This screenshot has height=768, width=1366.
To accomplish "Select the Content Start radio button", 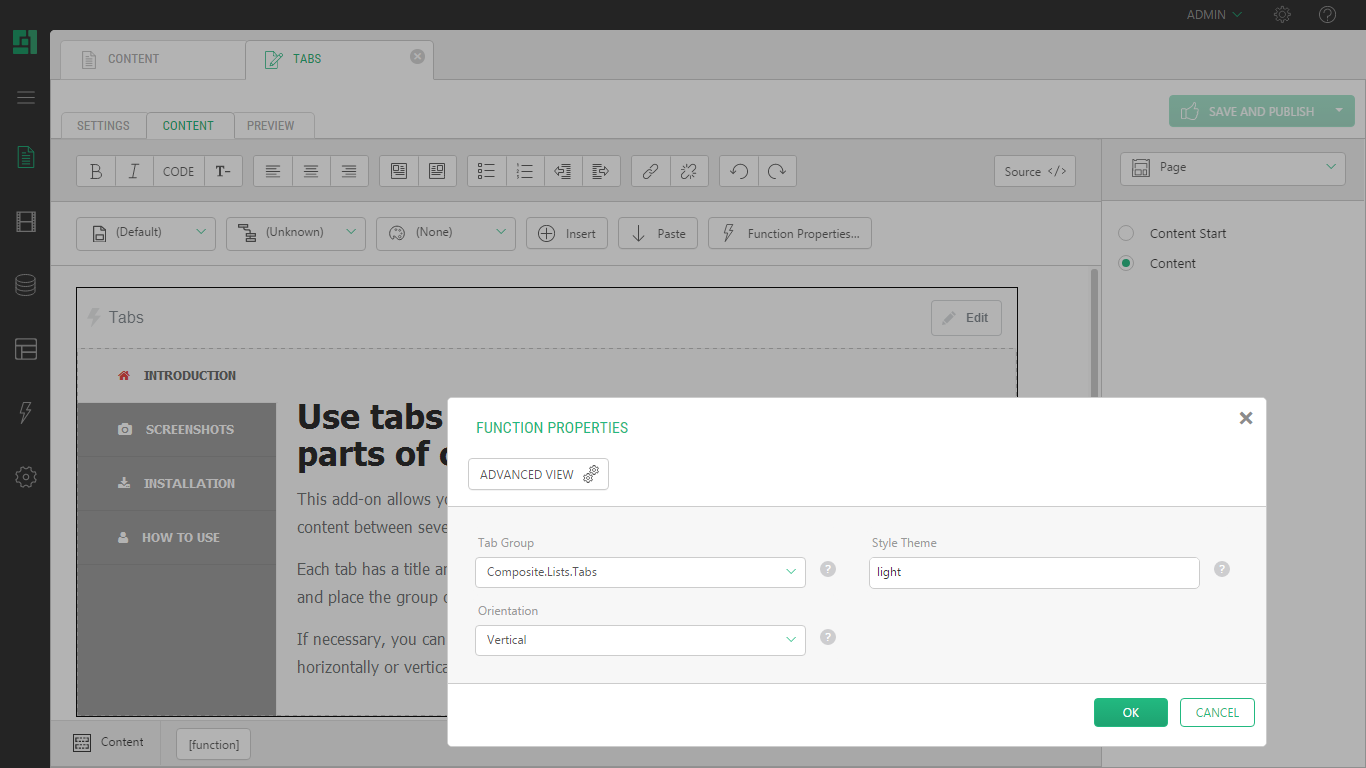I will click(1126, 233).
